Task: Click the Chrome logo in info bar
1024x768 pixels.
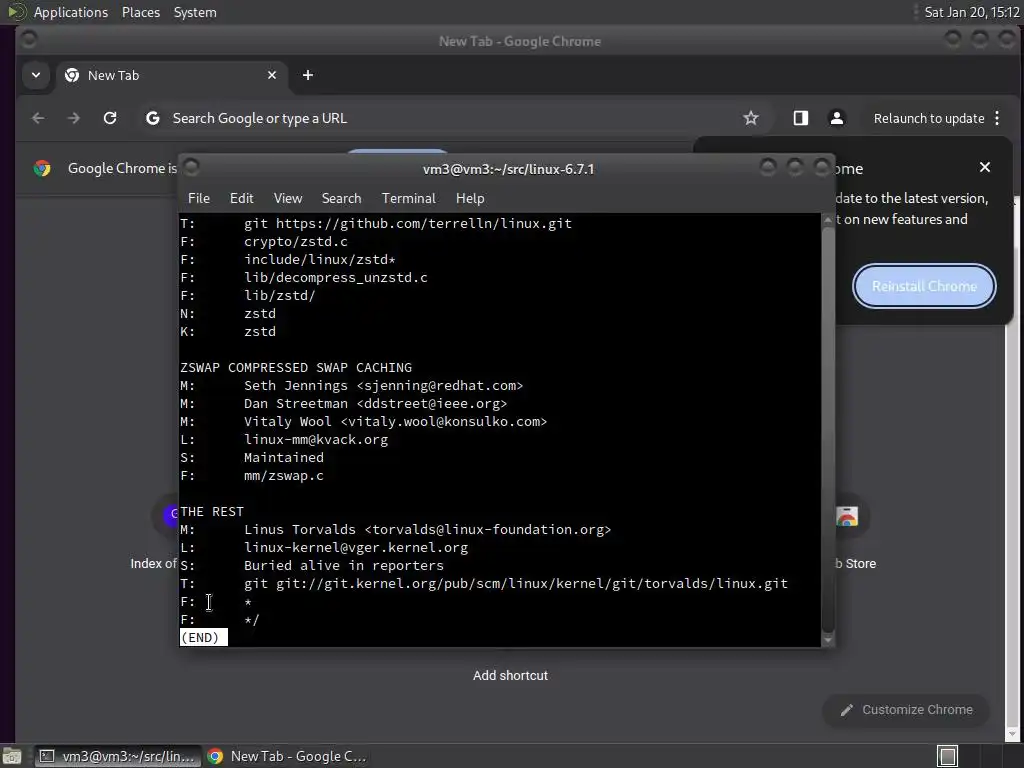Action: point(42,168)
